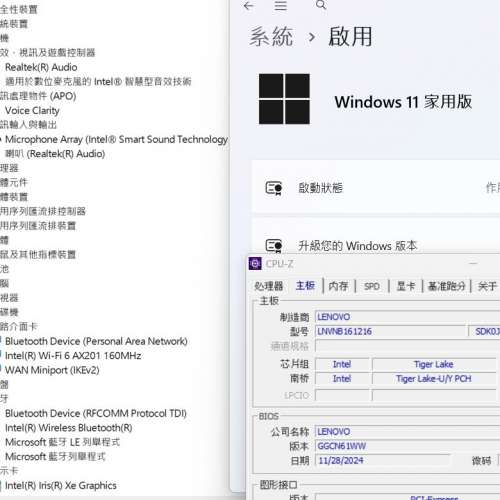Select Intel(R) Iris(R) Xe Graphics

(x=61, y=486)
